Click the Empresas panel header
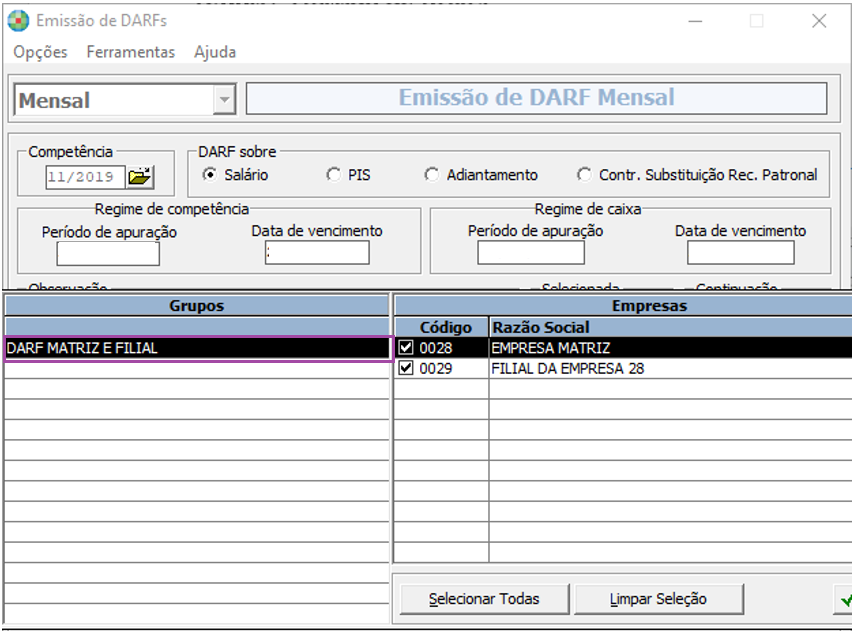 tap(623, 305)
